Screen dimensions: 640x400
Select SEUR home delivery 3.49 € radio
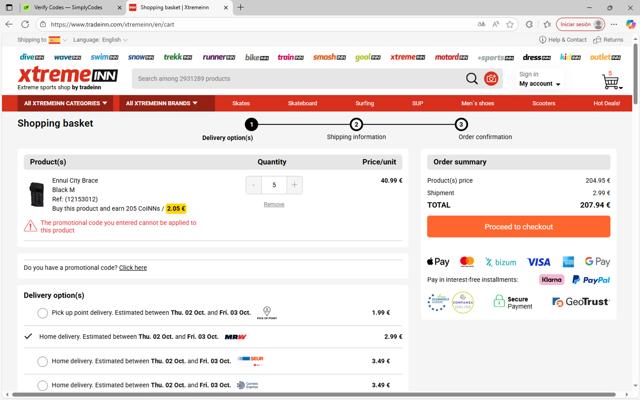tap(42, 361)
